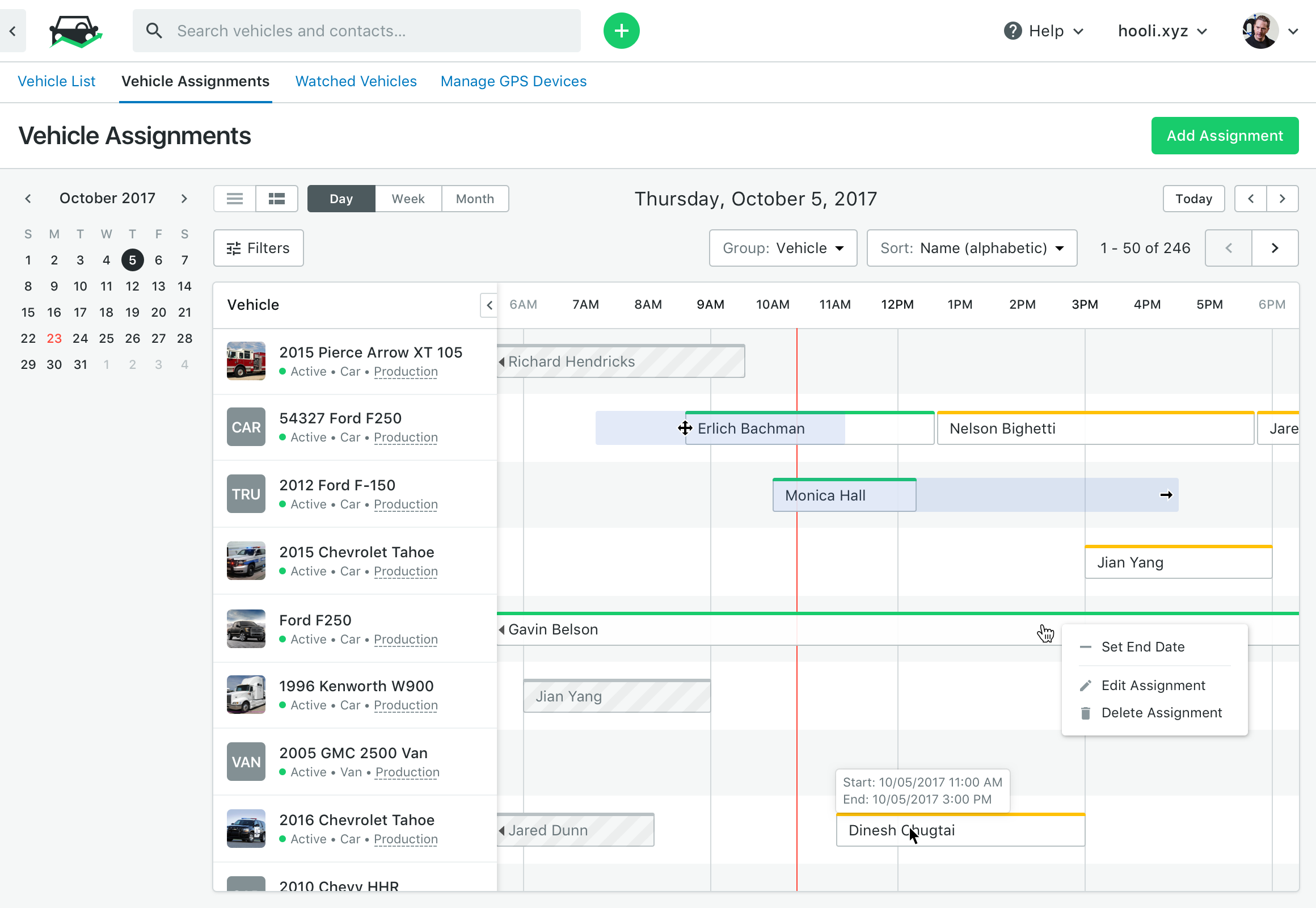Image resolution: width=1316 pixels, height=908 pixels.
Task: Select the Week view toggle button
Action: tap(407, 198)
